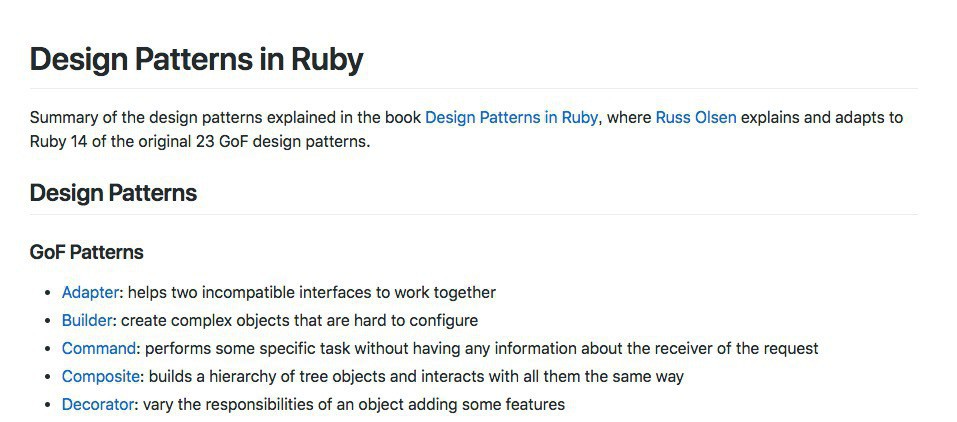Click the "helps two incompatible interfaces" description text
This screenshot has height=422, width=957.
click(x=312, y=293)
